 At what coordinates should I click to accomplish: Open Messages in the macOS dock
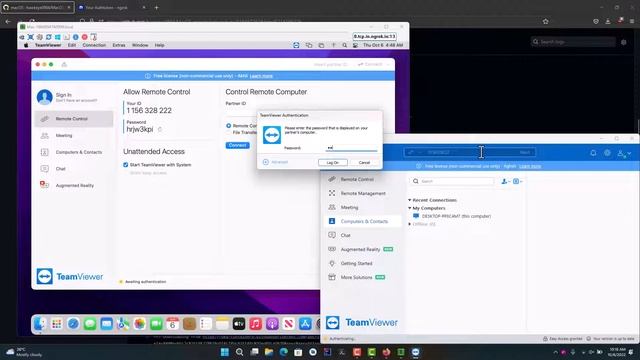90,324
